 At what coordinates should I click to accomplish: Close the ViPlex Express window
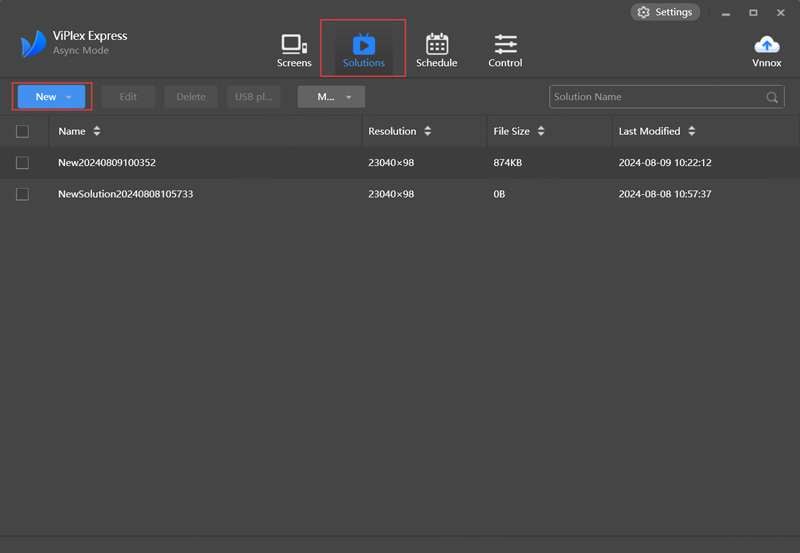point(781,13)
